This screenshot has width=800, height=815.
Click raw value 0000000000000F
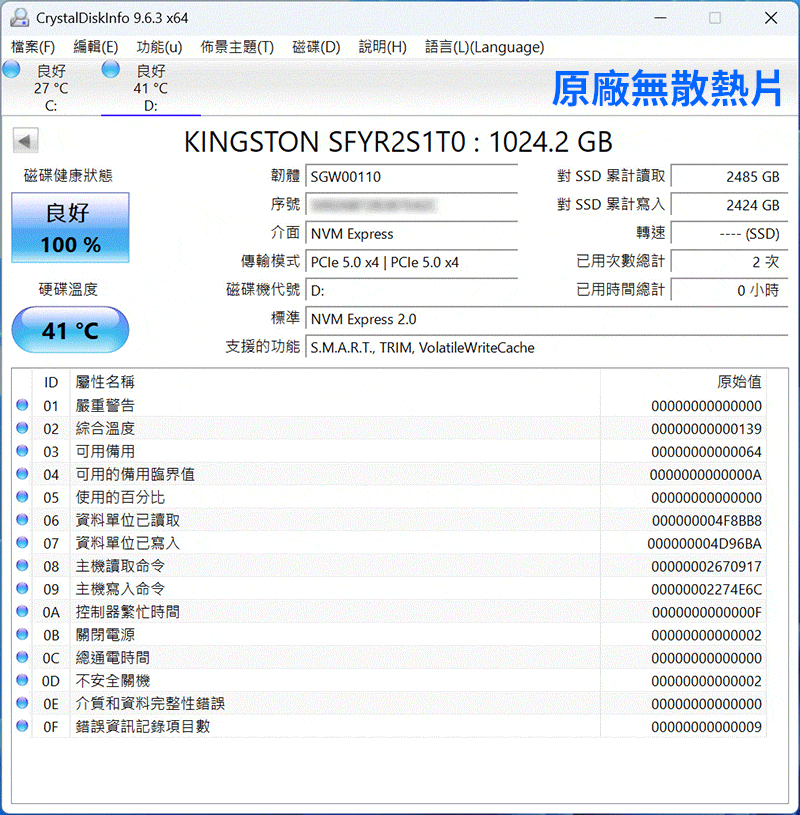click(706, 612)
